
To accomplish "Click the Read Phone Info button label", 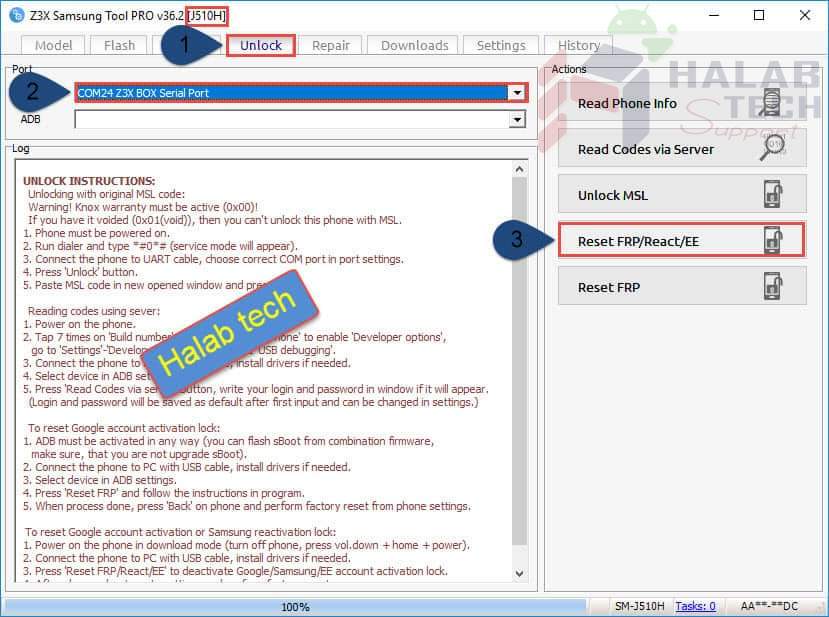I will (627, 104).
